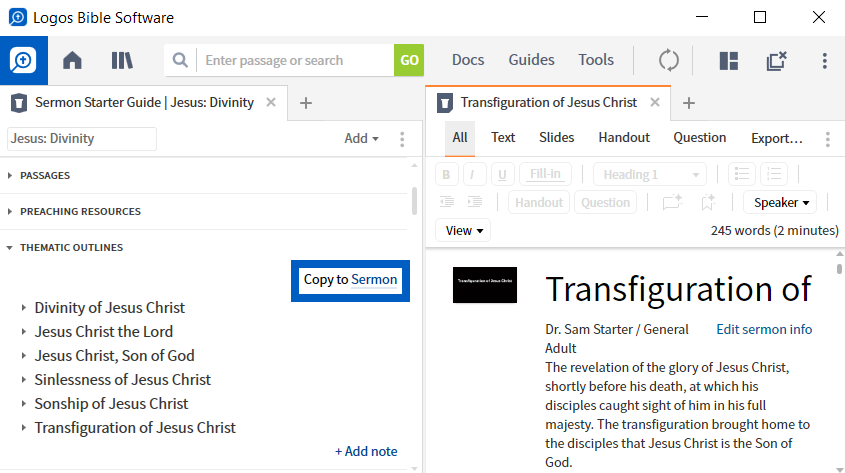The height and width of the screenshot is (473, 845).
Task: Click the sermon document scrollbar thumb
Action: (x=840, y=268)
